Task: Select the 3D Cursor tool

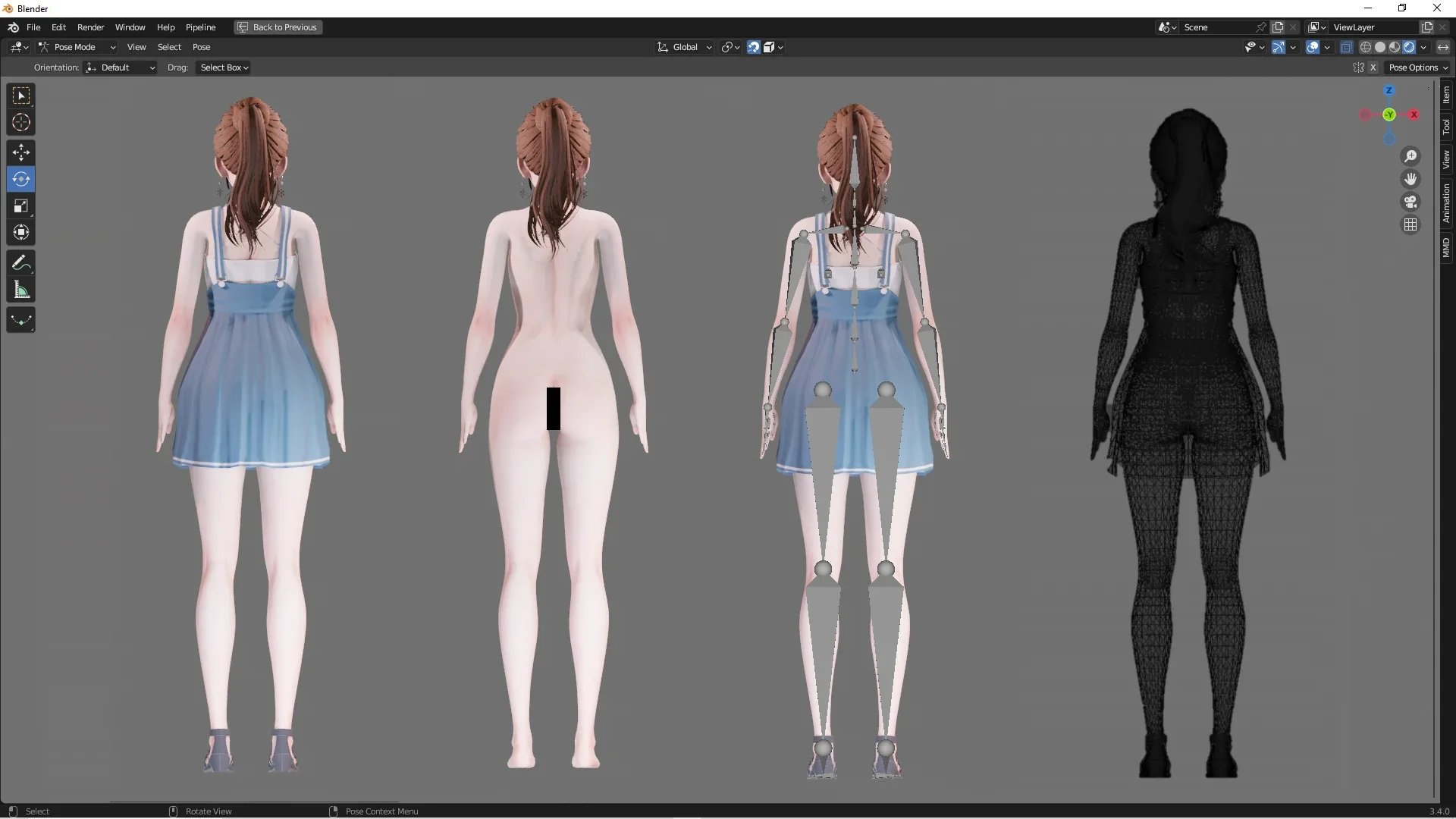Action: point(20,121)
